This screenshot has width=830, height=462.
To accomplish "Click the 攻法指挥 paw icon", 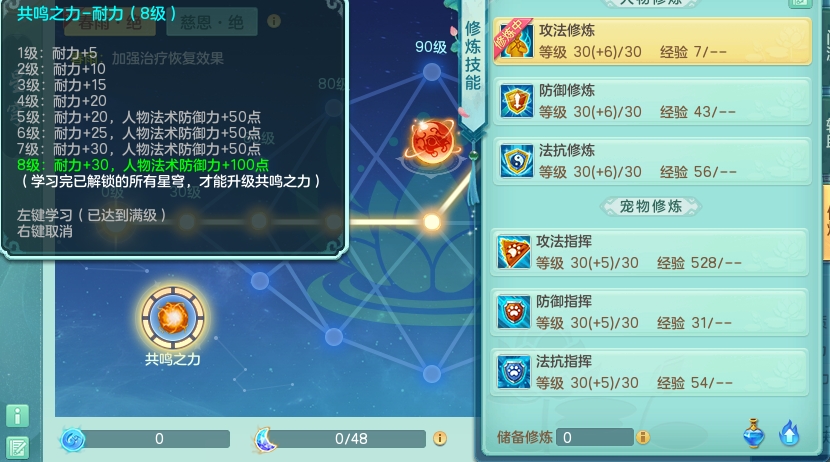I will click(x=513, y=252).
